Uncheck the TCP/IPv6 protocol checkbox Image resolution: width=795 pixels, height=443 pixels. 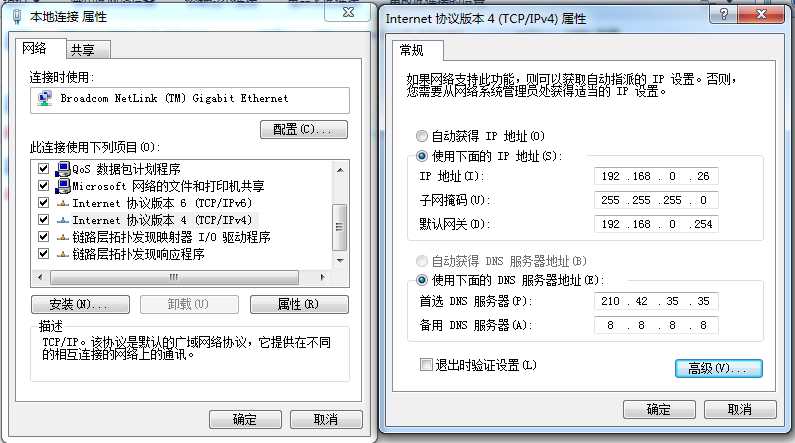click(x=44, y=203)
